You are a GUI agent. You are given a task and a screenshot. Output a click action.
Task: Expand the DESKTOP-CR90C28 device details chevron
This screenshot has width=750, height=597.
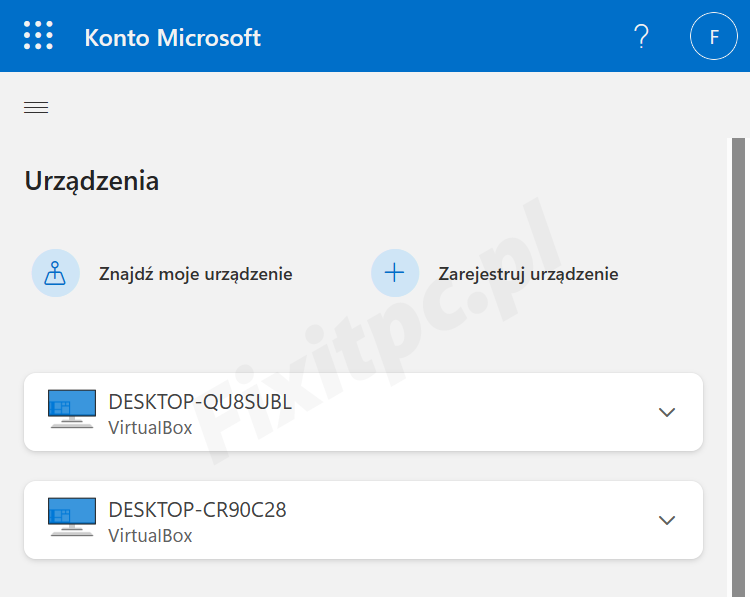[667, 520]
